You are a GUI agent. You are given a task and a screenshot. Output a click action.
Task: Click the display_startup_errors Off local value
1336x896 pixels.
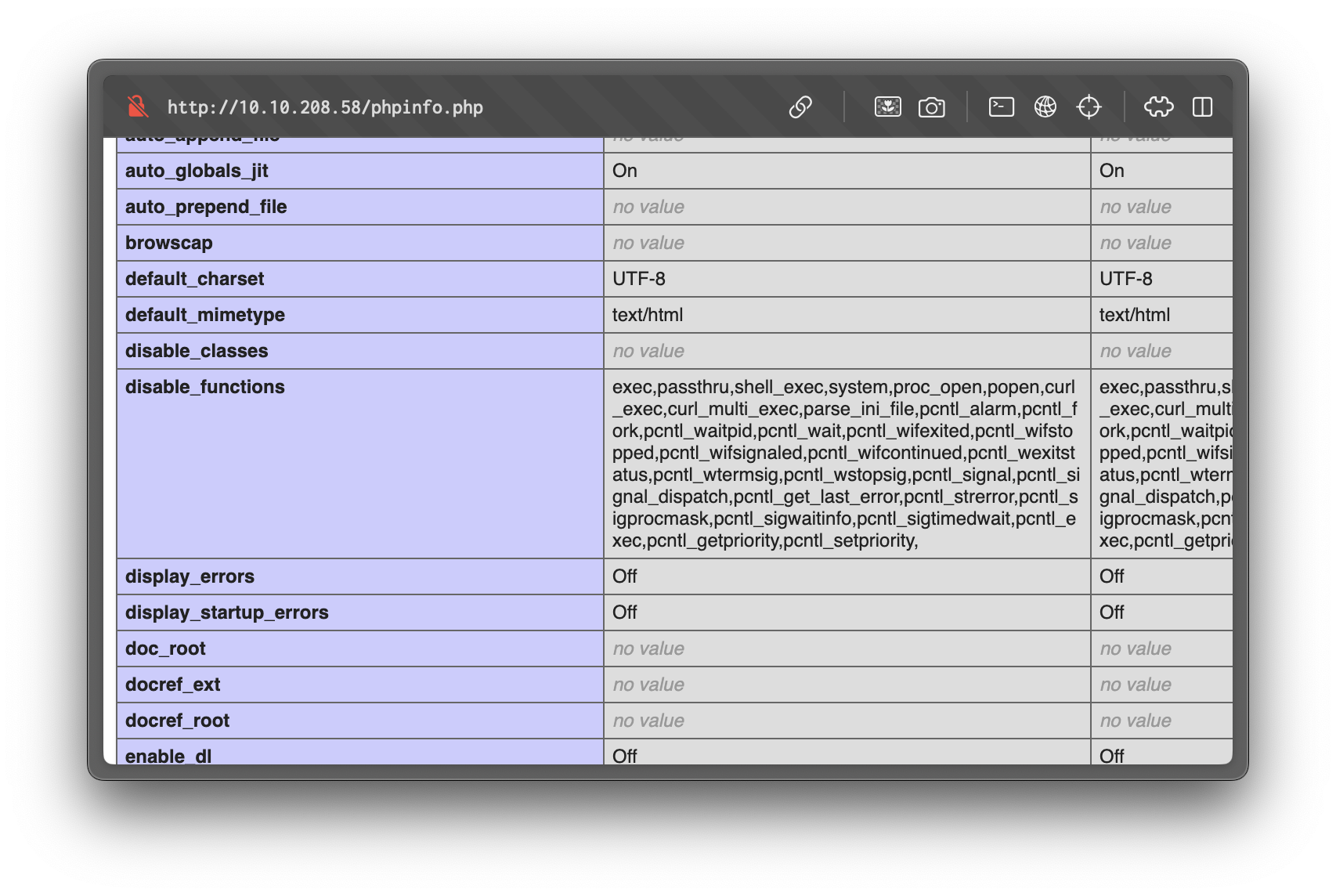pyautogui.click(x=625, y=612)
